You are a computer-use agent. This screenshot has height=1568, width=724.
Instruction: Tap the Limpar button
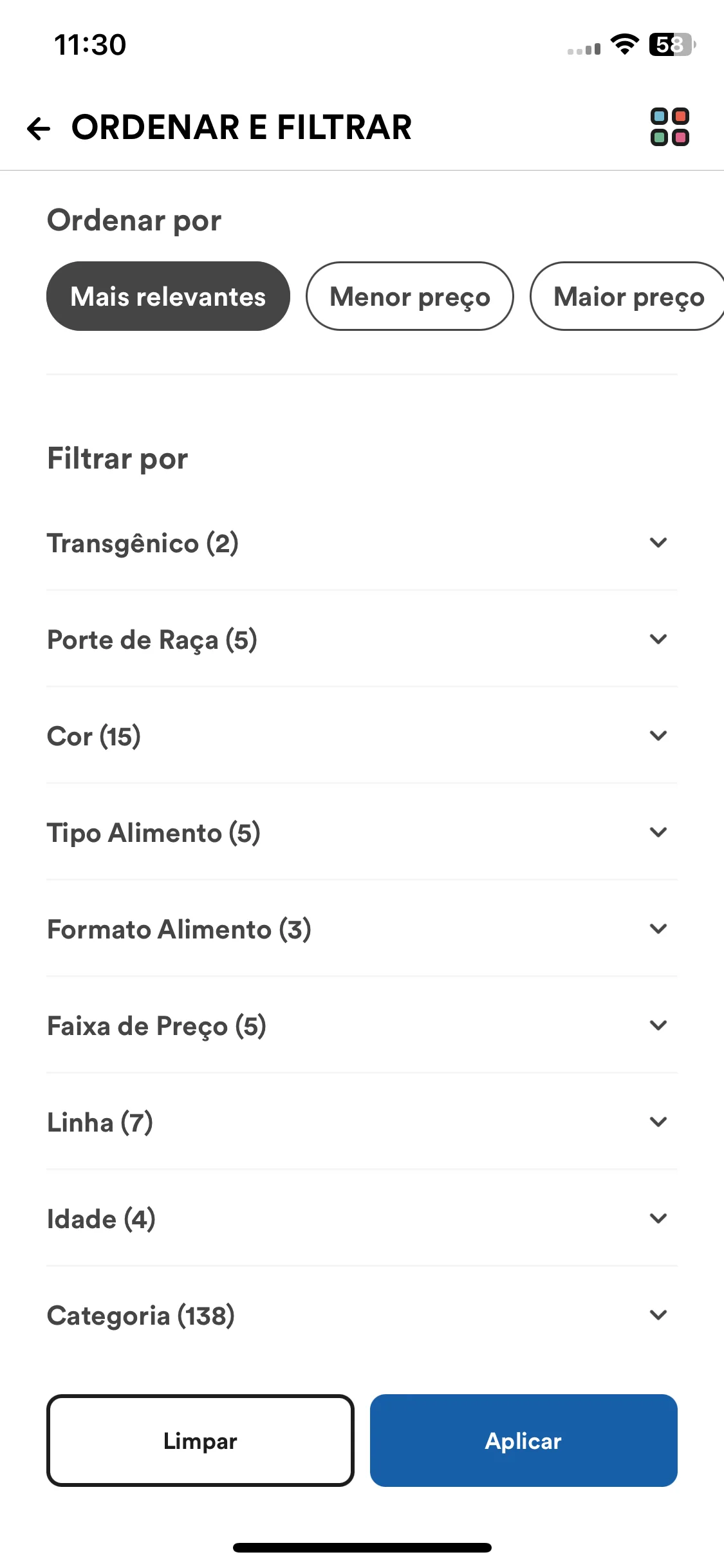tap(200, 1441)
